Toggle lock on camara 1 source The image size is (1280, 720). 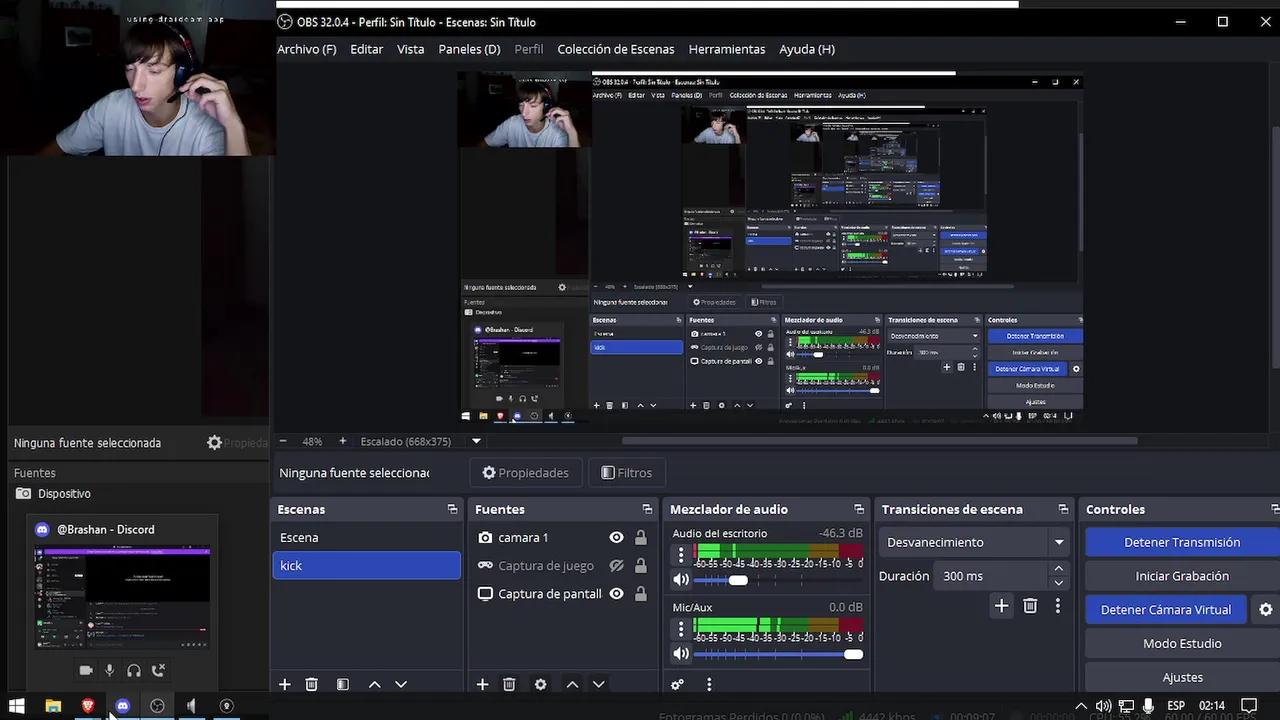tap(640, 537)
